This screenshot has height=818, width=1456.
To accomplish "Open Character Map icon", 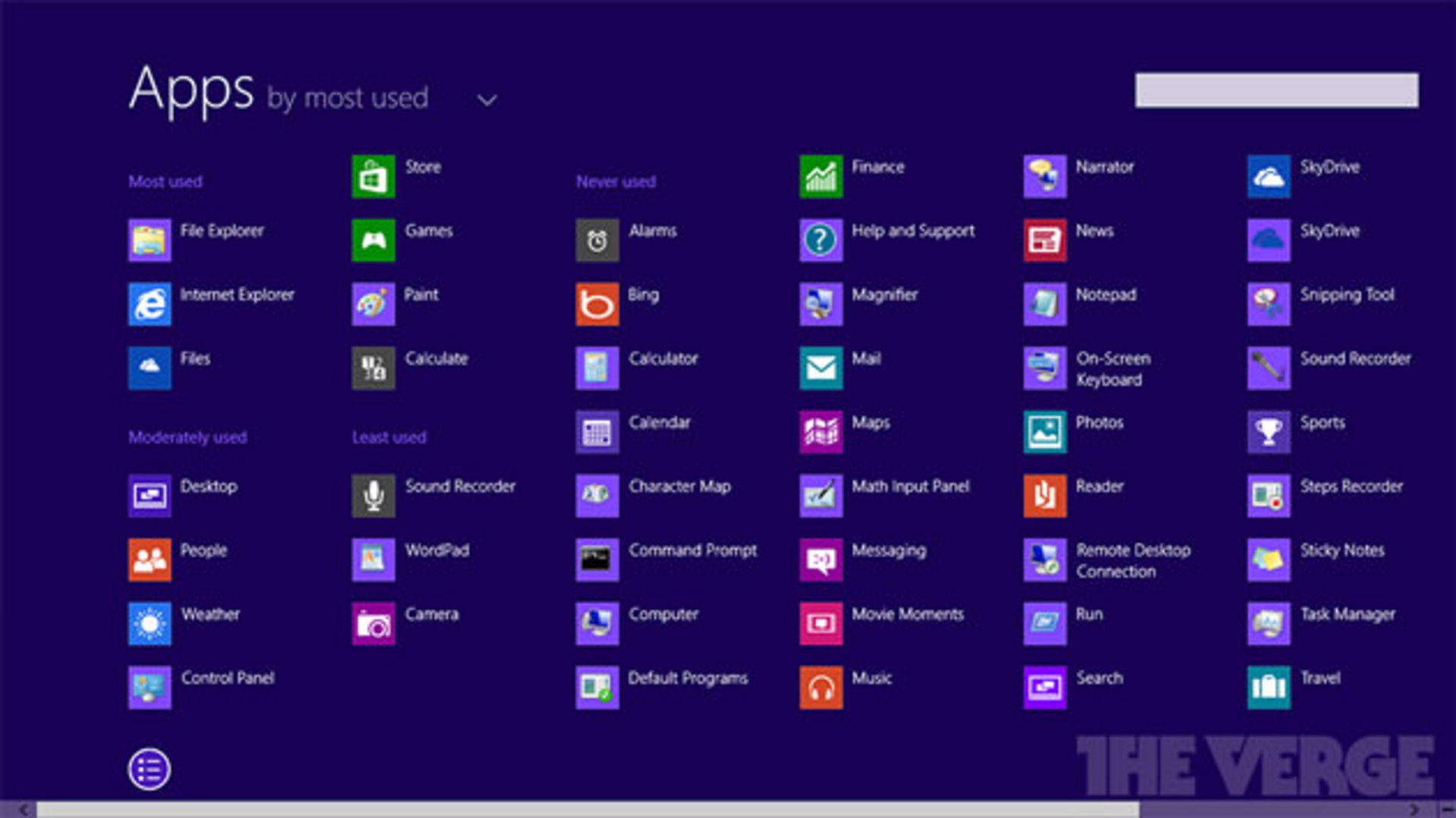I will pyautogui.click(x=597, y=496).
